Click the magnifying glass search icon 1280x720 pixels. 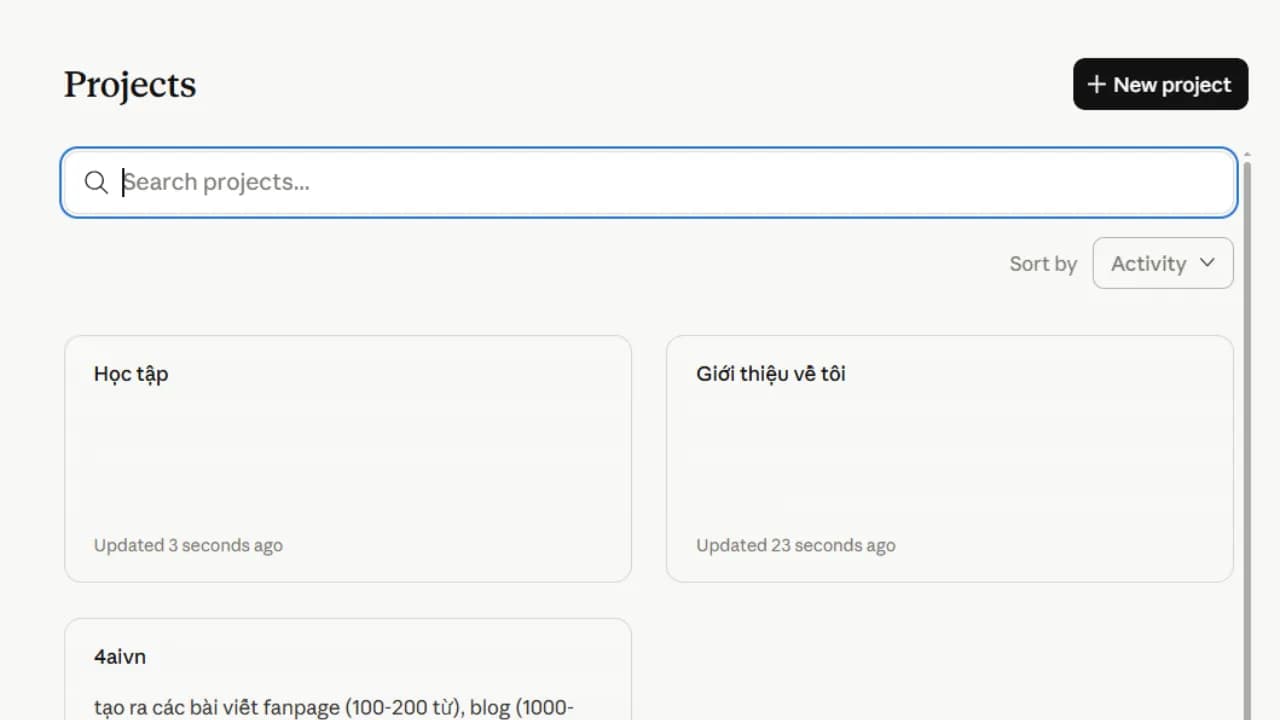tap(96, 182)
